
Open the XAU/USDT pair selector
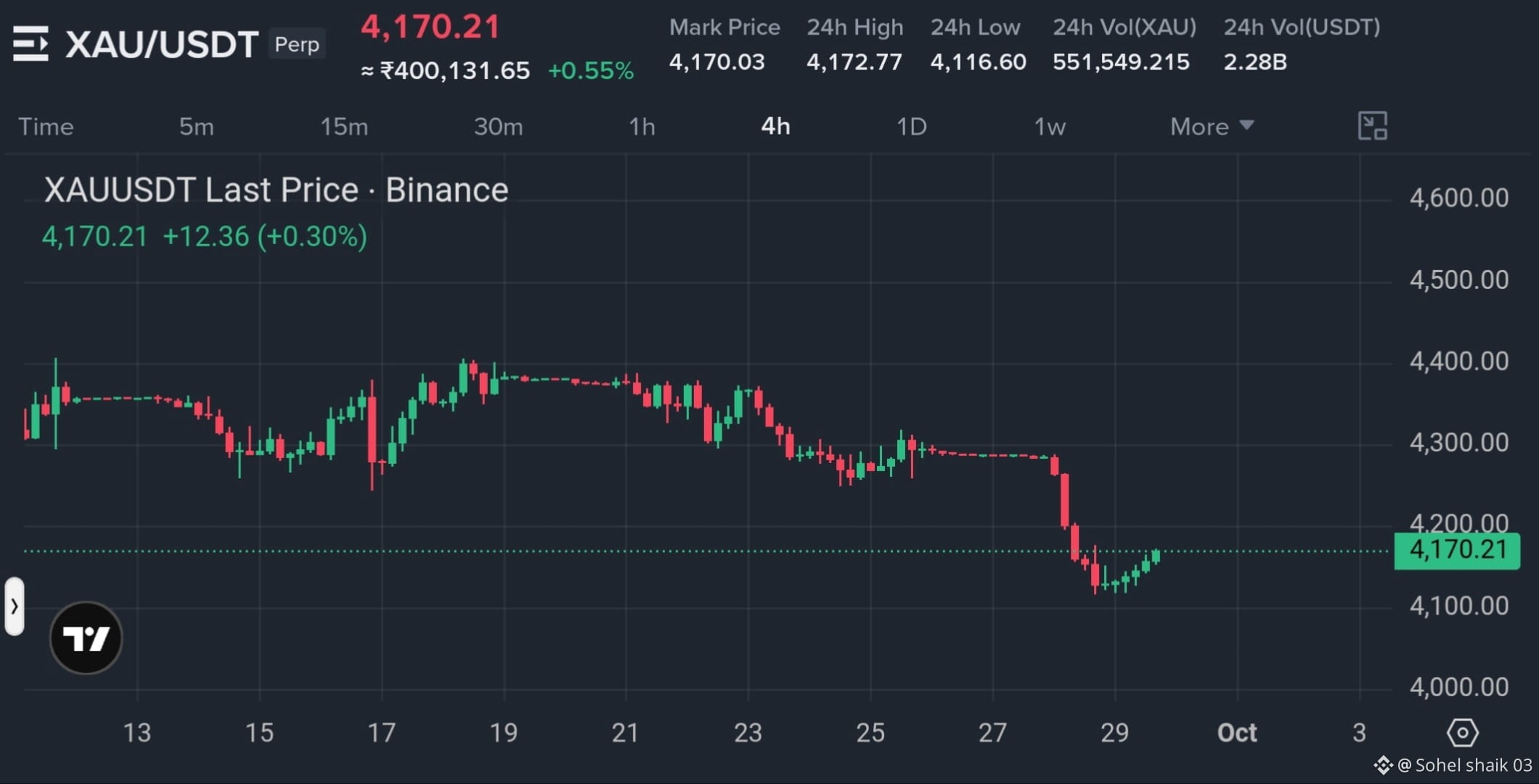click(x=162, y=44)
